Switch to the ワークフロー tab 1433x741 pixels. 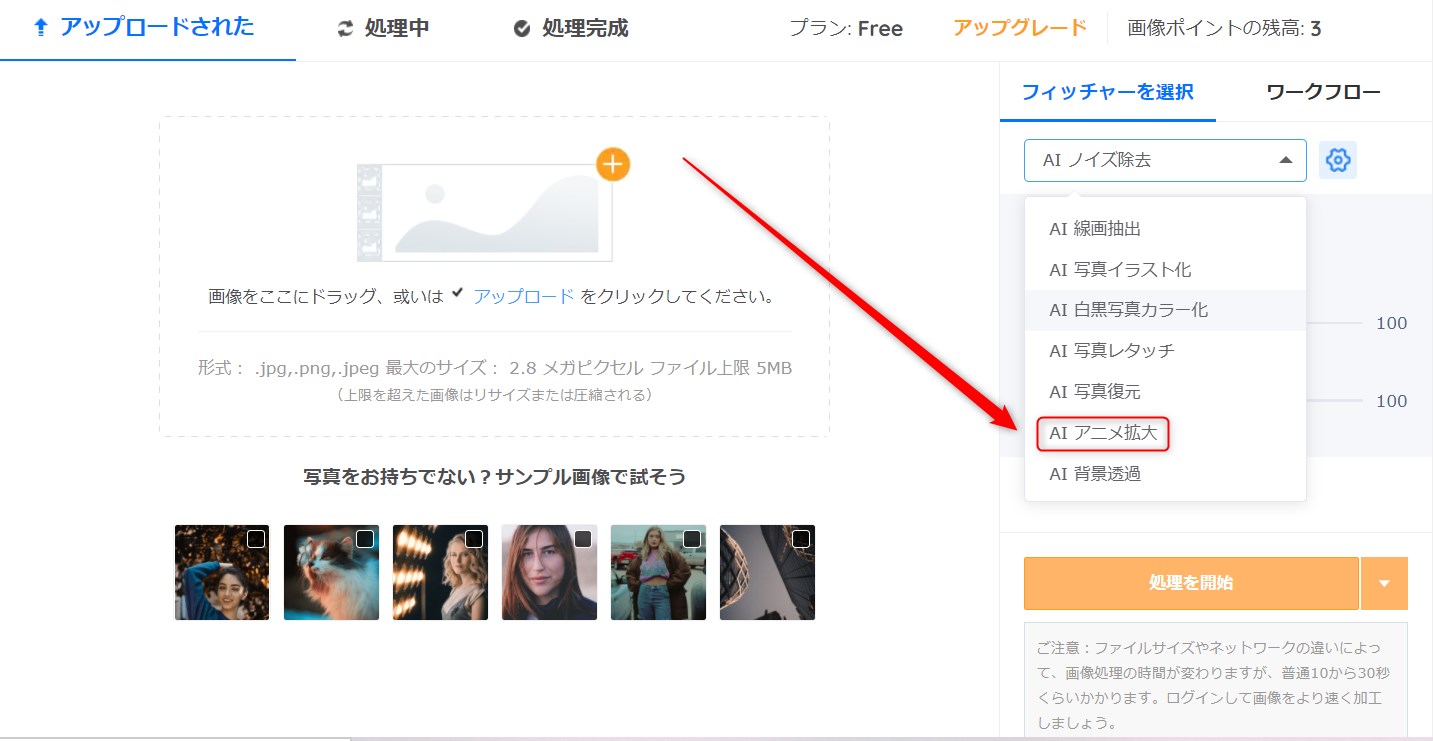pos(1323,92)
